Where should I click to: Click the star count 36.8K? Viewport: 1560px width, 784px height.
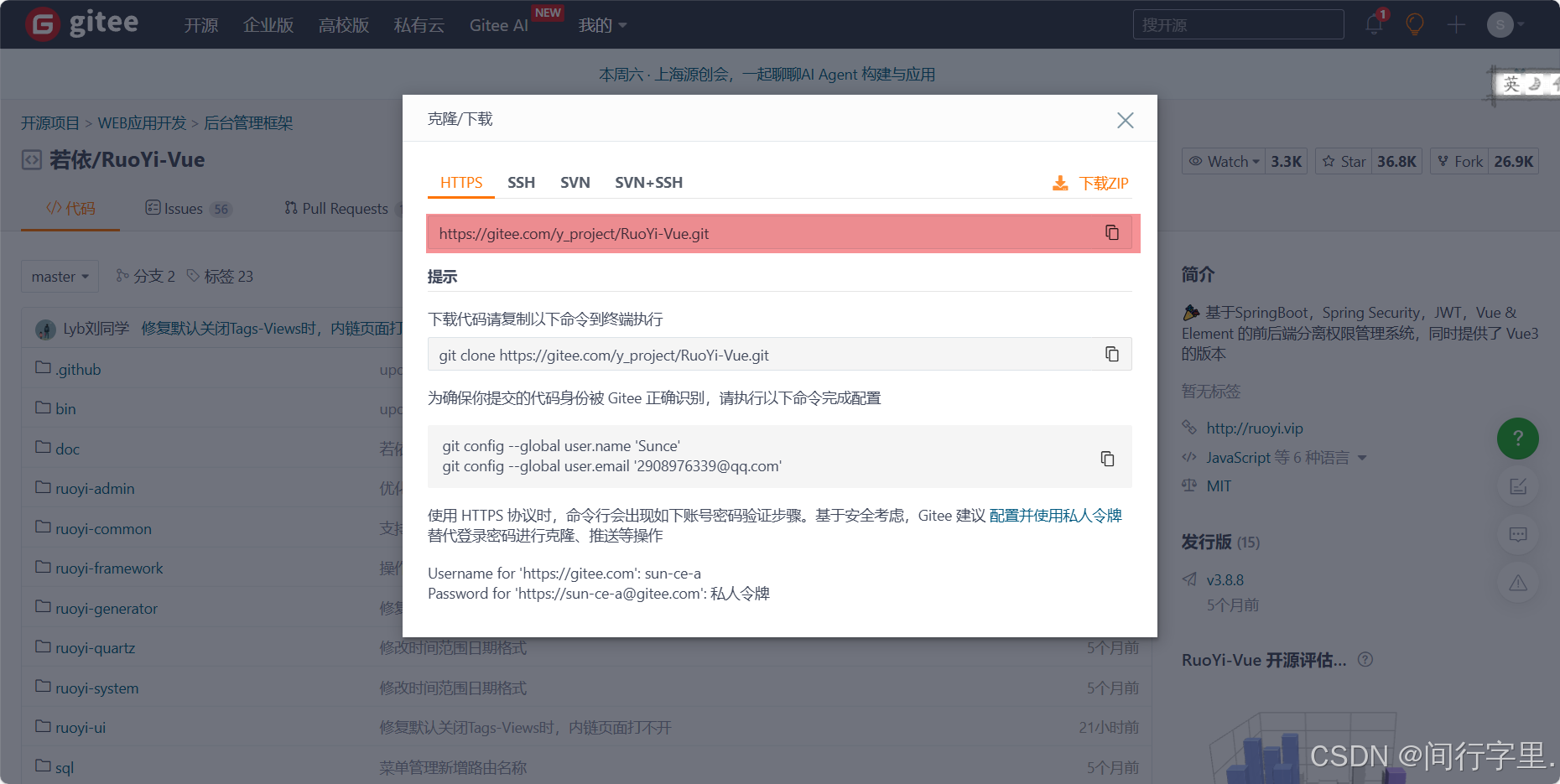(x=1396, y=161)
